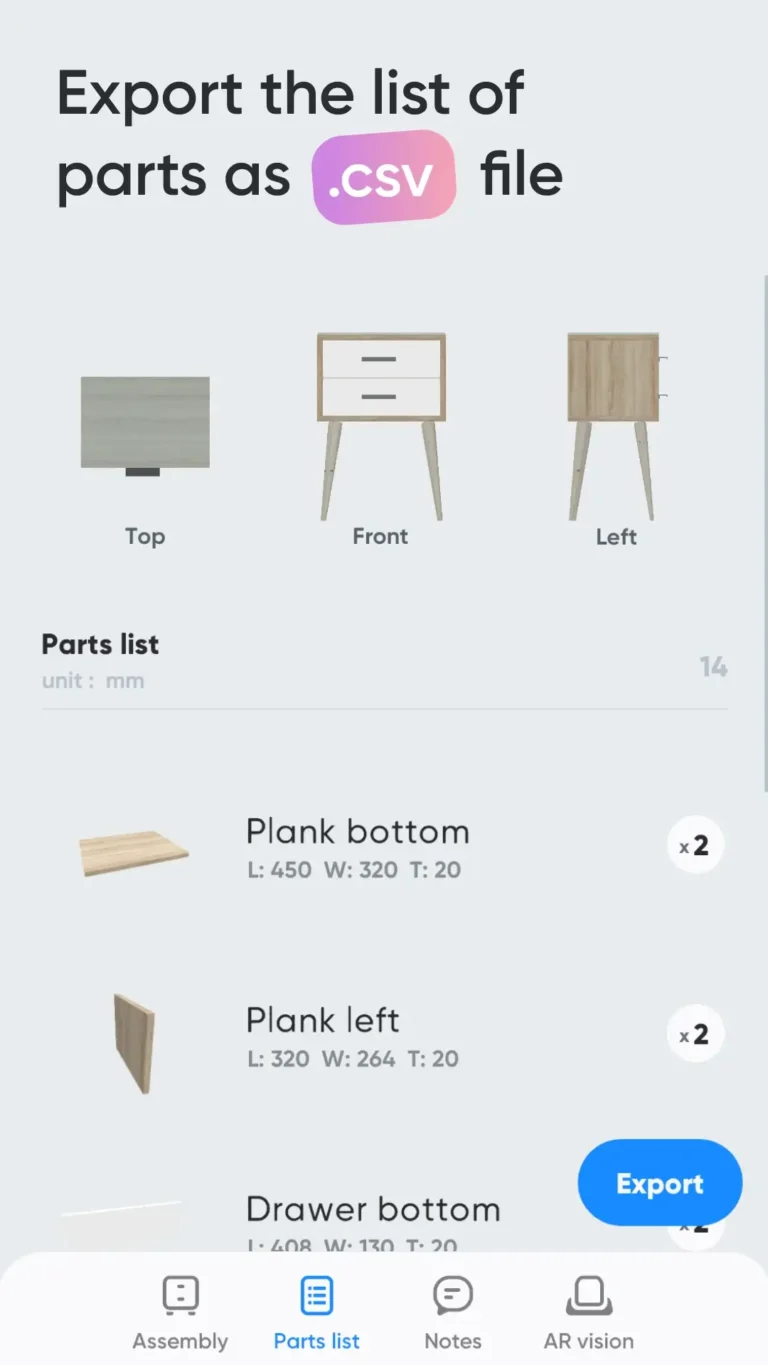
Task: Select the Parts list icon
Action: click(316, 1295)
